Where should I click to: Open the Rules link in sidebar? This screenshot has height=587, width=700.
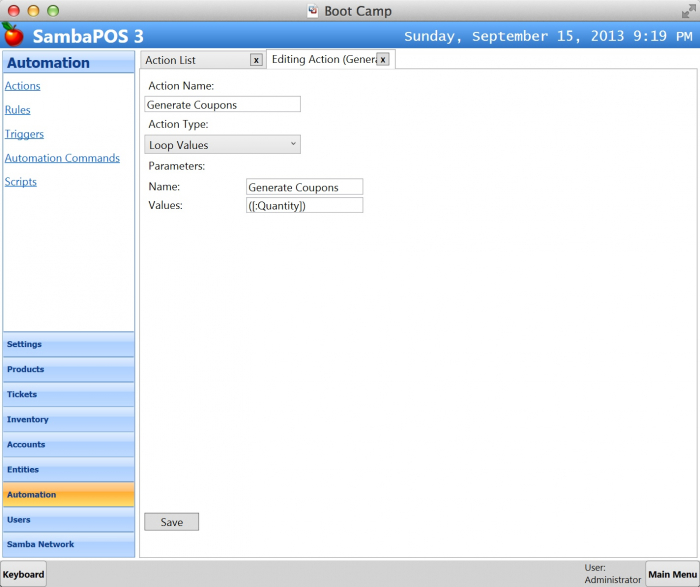18,110
